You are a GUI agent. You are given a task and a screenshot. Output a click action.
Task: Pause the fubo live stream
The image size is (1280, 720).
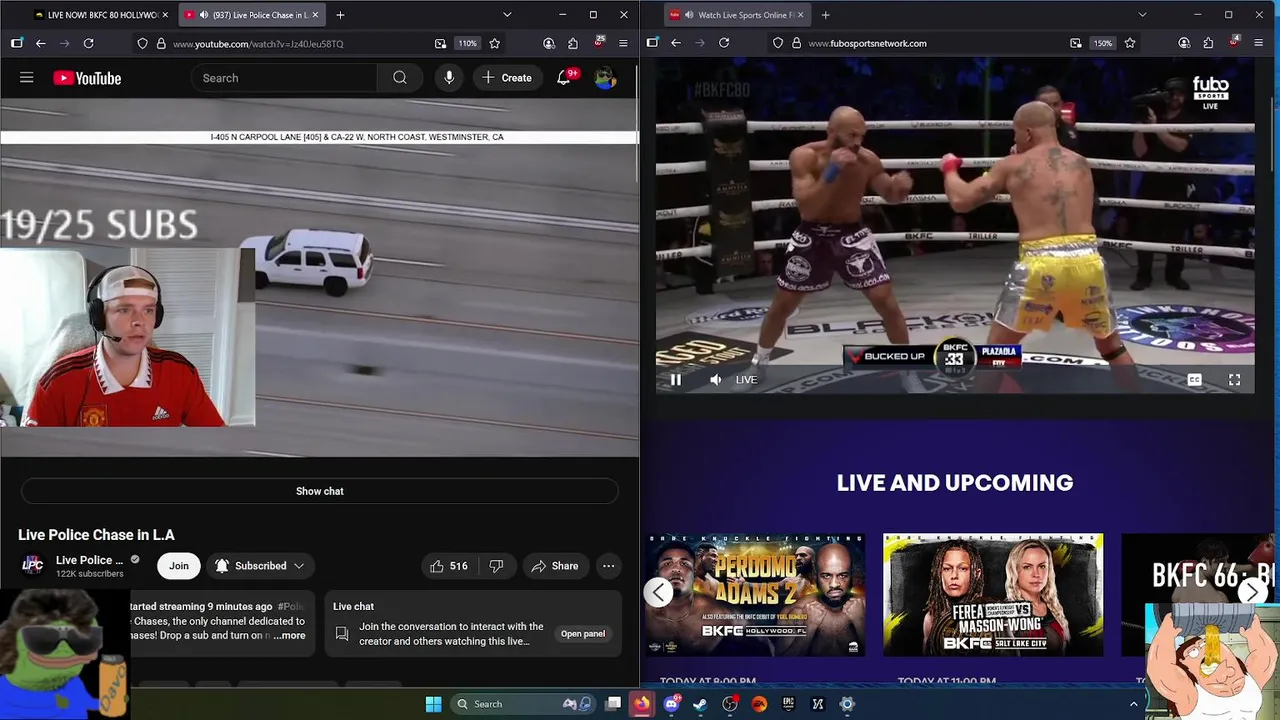coord(676,380)
